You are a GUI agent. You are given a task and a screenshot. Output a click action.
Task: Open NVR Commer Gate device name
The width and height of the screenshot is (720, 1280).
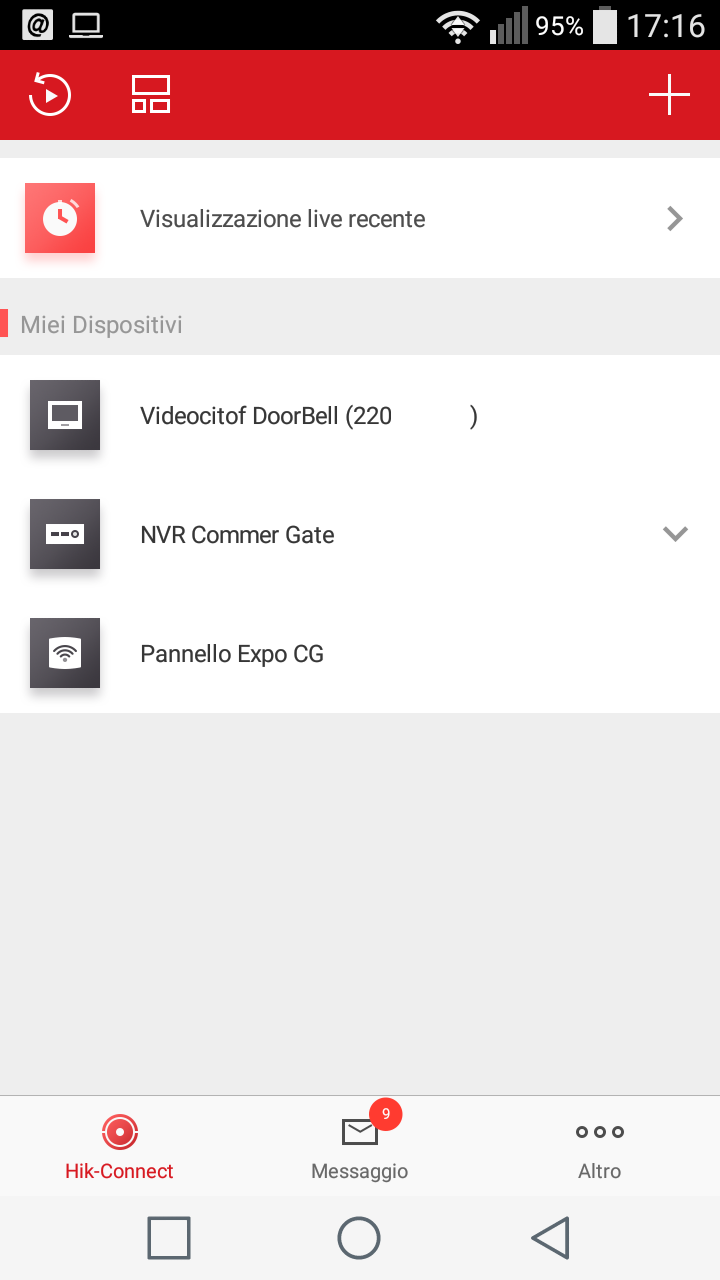tap(237, 535)
